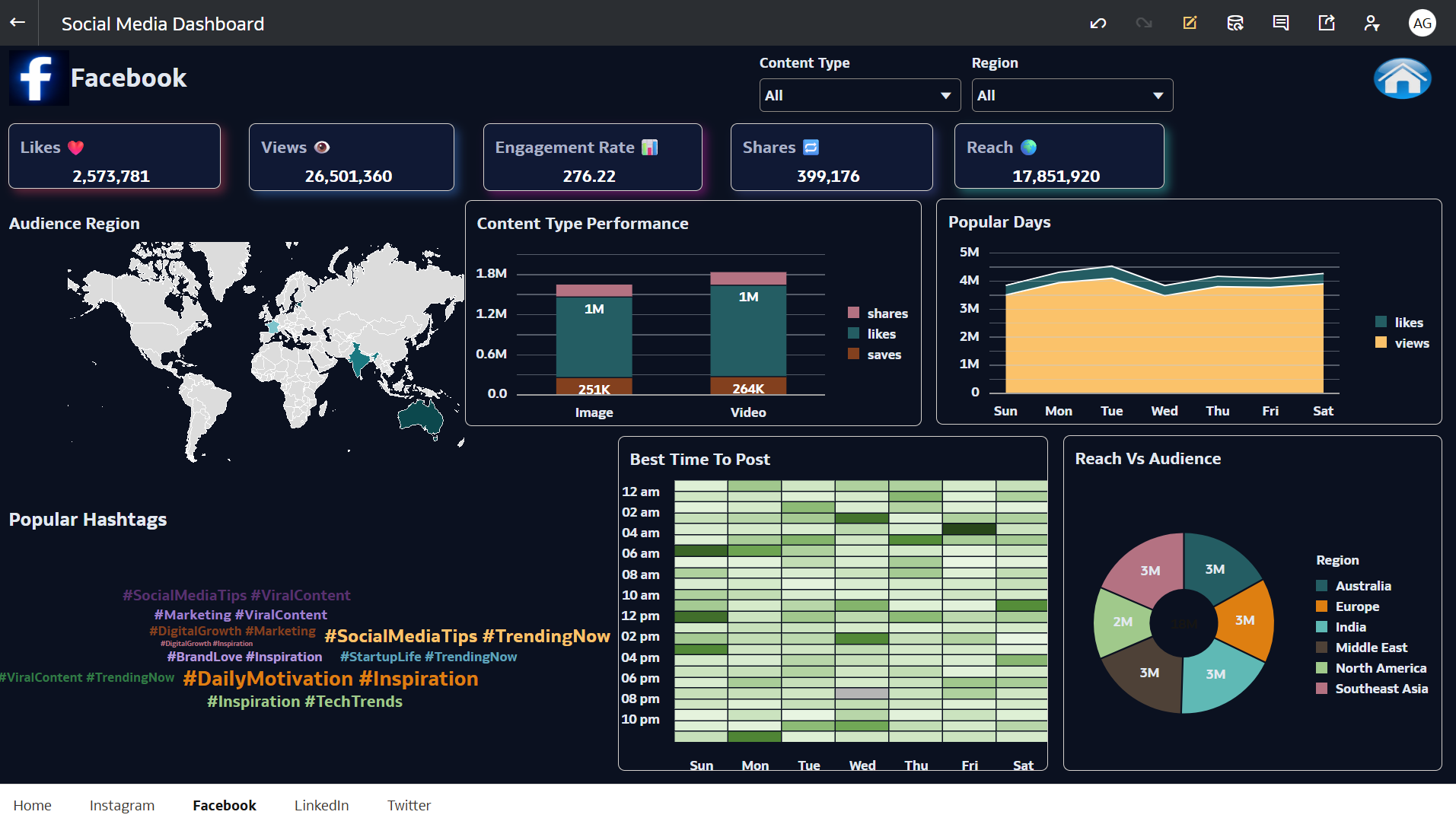Click #Inspiration #TechTrends hashtag

[304, 701]
